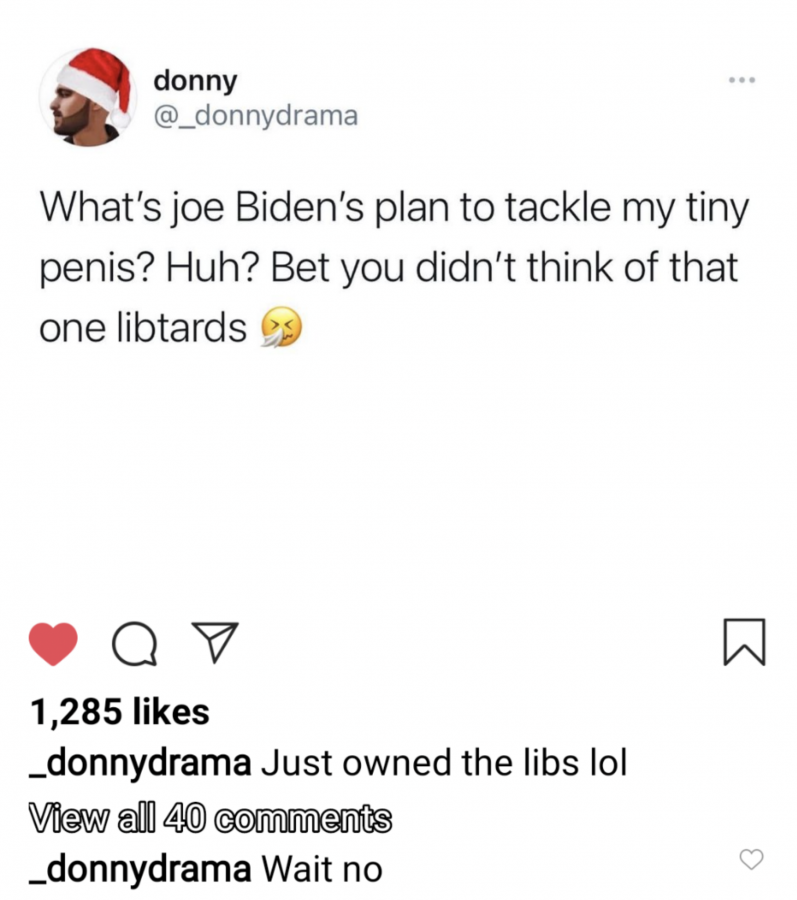797x900 pixels.
Task: Click the word "libtards" in the tweet
Action: (182, 328)
